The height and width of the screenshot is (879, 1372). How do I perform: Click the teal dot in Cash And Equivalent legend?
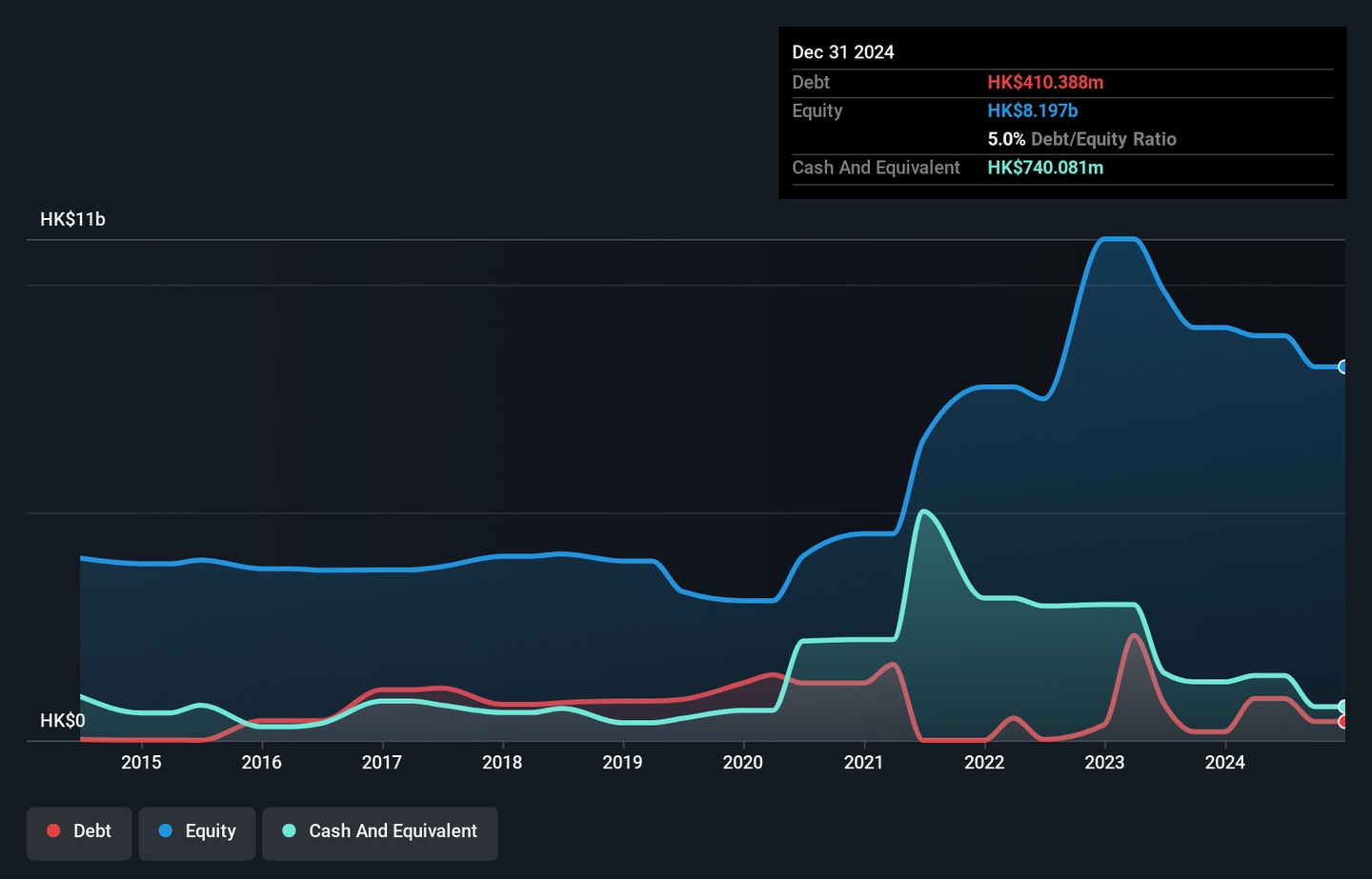coord(289,831)
